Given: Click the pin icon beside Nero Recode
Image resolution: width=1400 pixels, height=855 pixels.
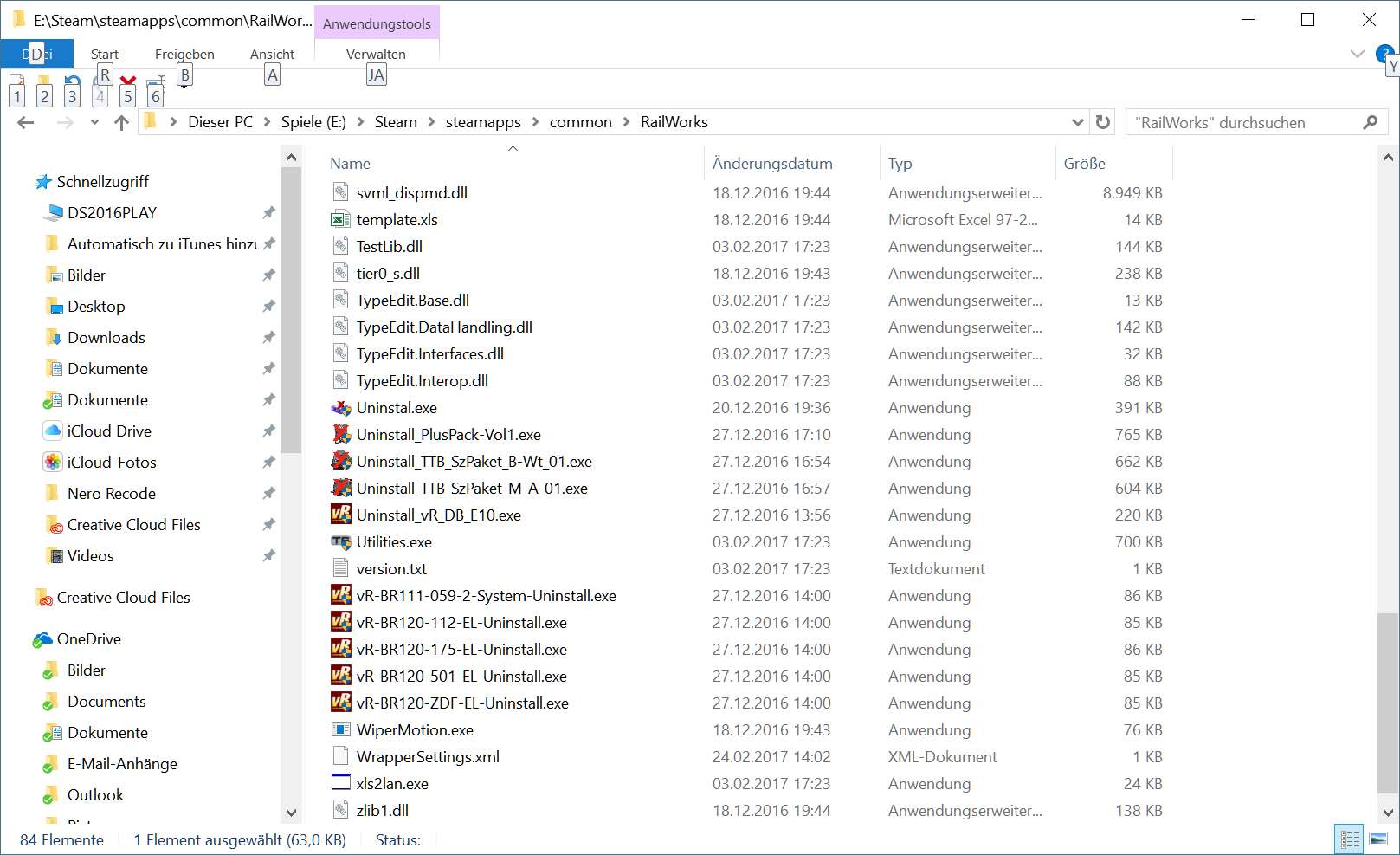Looking at the screenshot, I should coord(269,493).
